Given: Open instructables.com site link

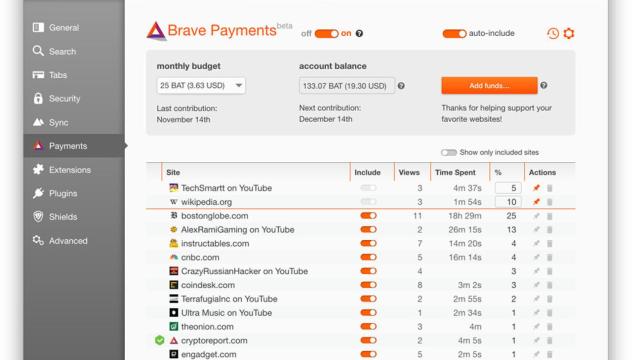Looking at the screenshot, I should point(215,243).
